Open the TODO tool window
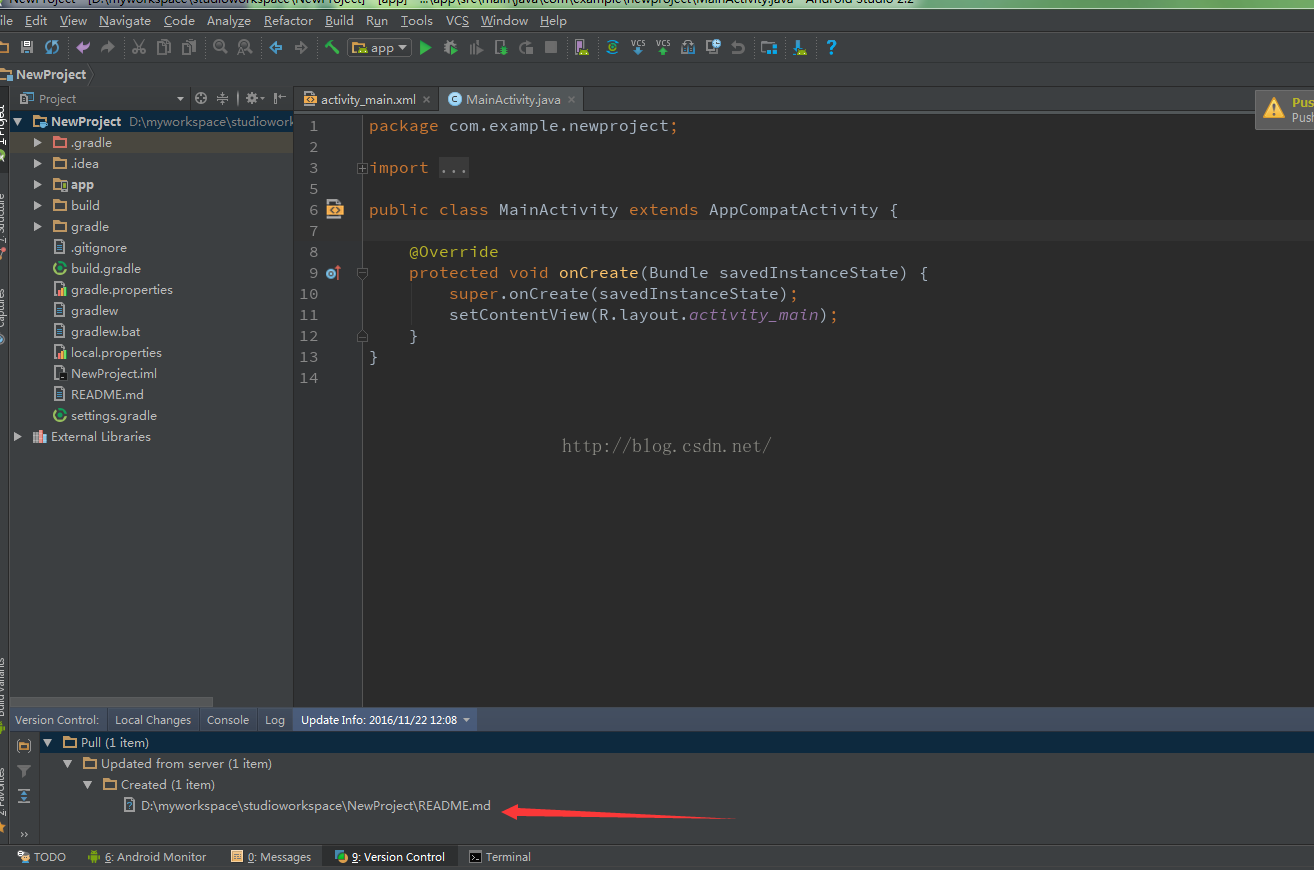The height and width of the screenshot is (870, 1314). click(41, 857)
